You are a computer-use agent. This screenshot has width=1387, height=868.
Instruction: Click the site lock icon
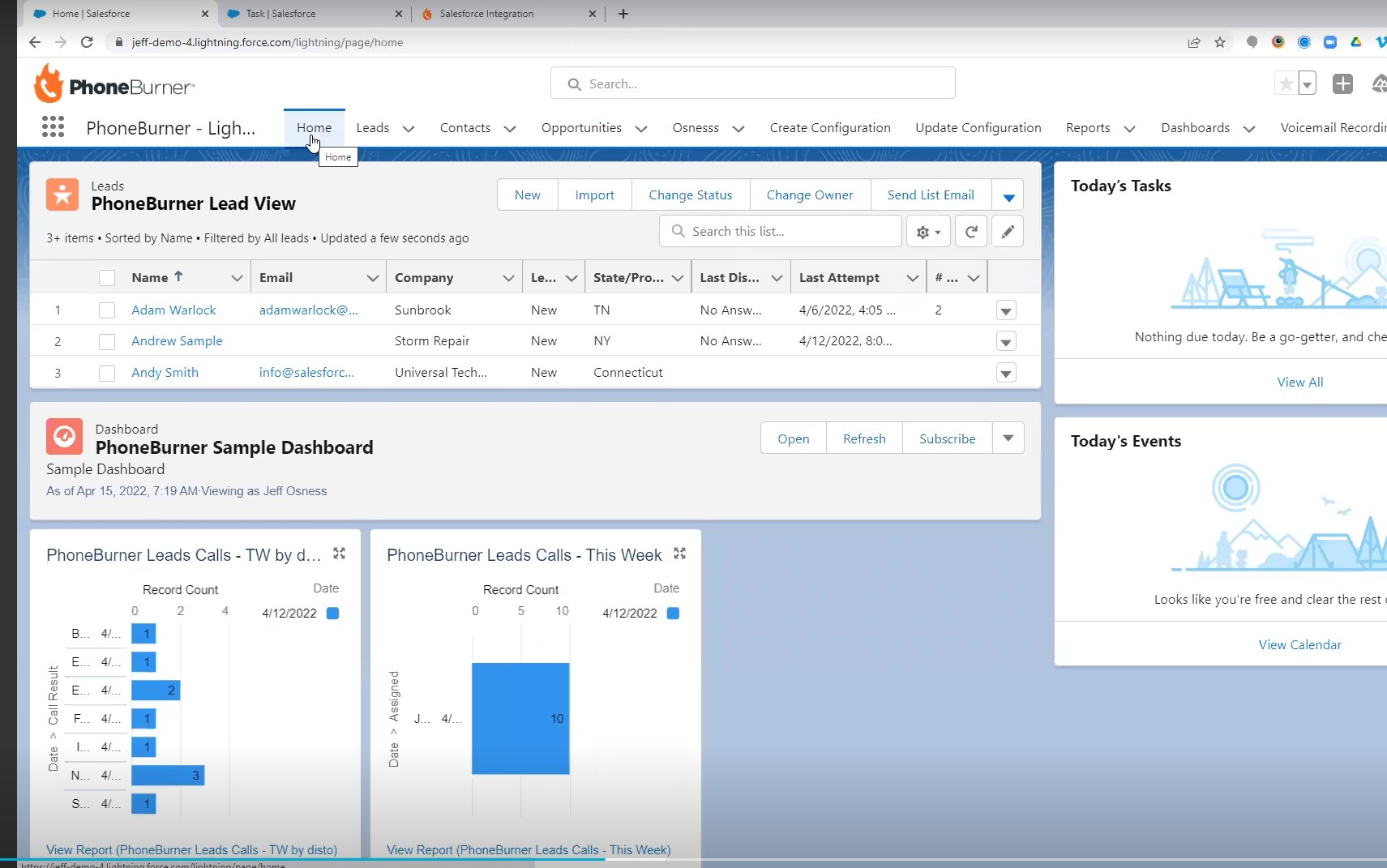(x=118, y=42)
